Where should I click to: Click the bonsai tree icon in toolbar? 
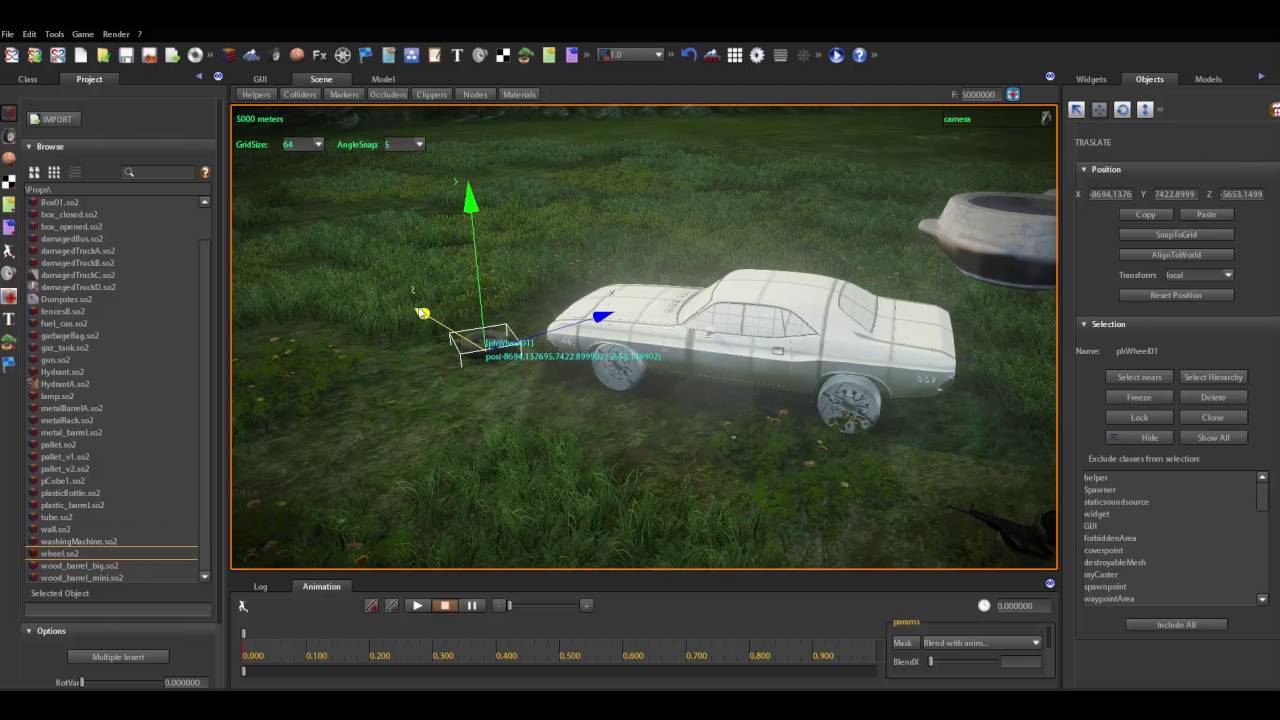point(525,55)
